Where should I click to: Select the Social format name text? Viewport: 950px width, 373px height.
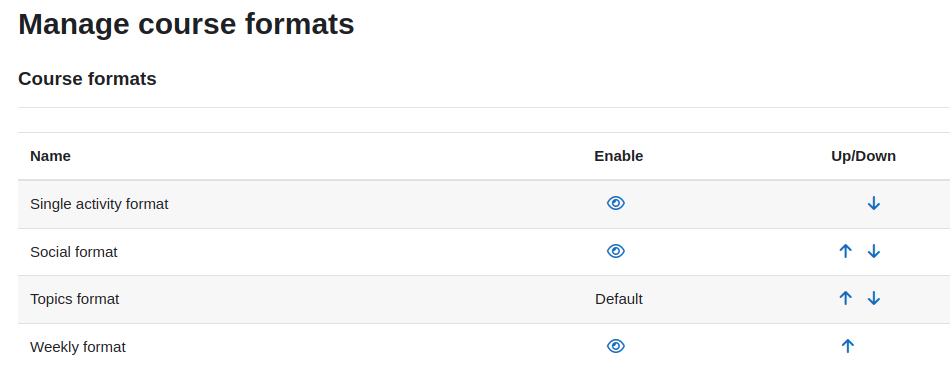(x=74, y=252)
